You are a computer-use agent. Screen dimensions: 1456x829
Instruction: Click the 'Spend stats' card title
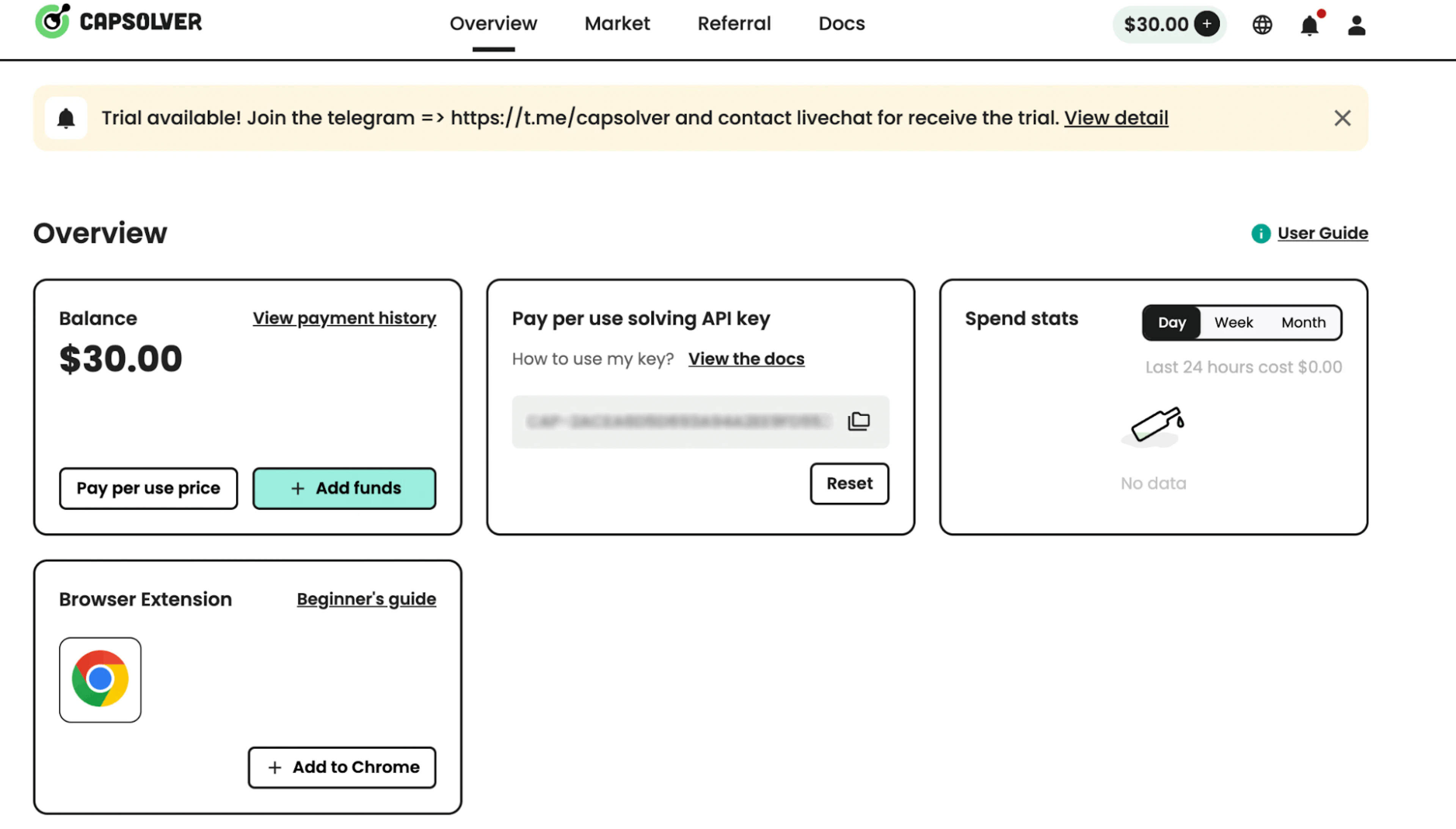(1022, 318)
